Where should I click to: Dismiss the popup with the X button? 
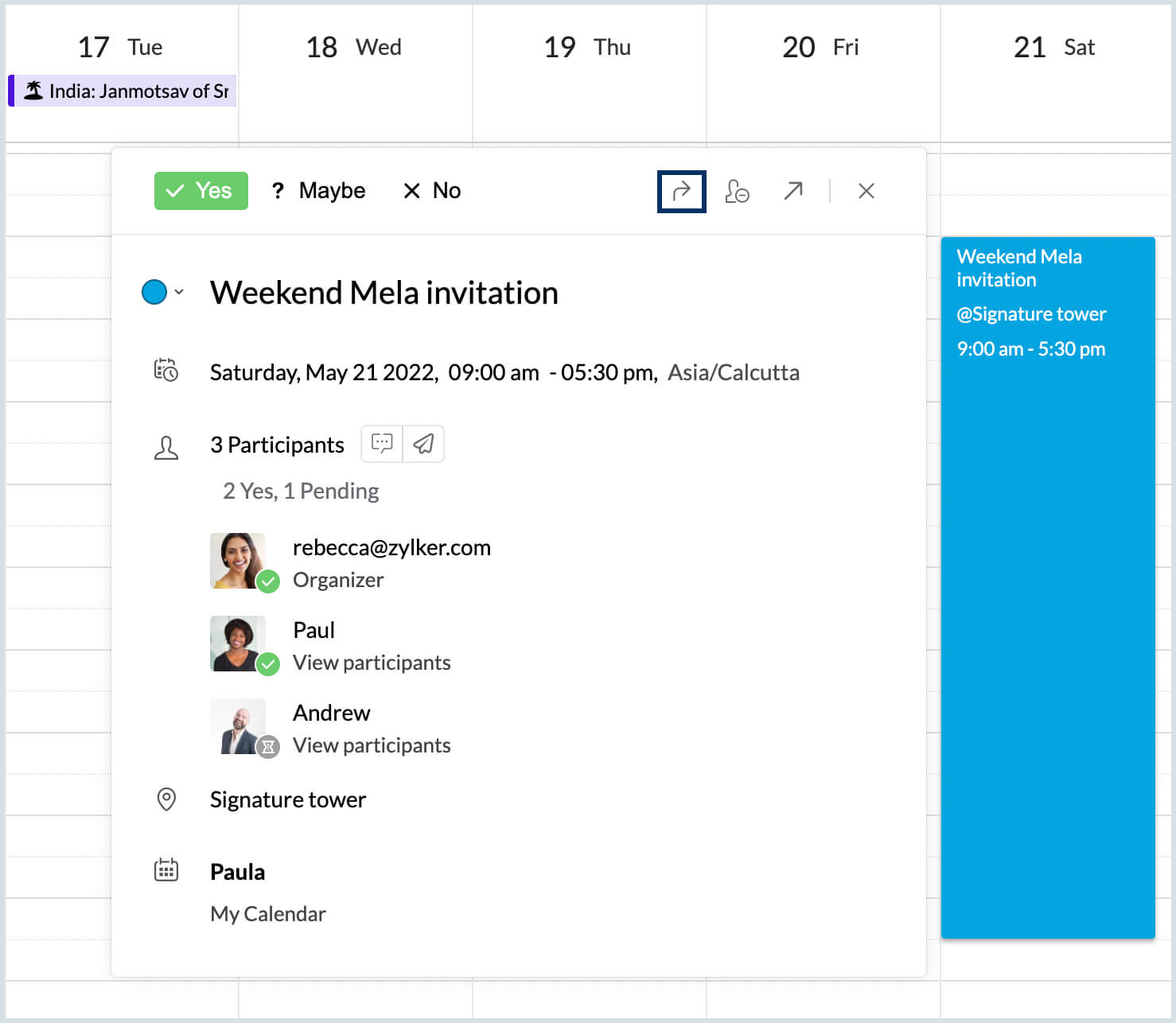(x=866, y=191)
